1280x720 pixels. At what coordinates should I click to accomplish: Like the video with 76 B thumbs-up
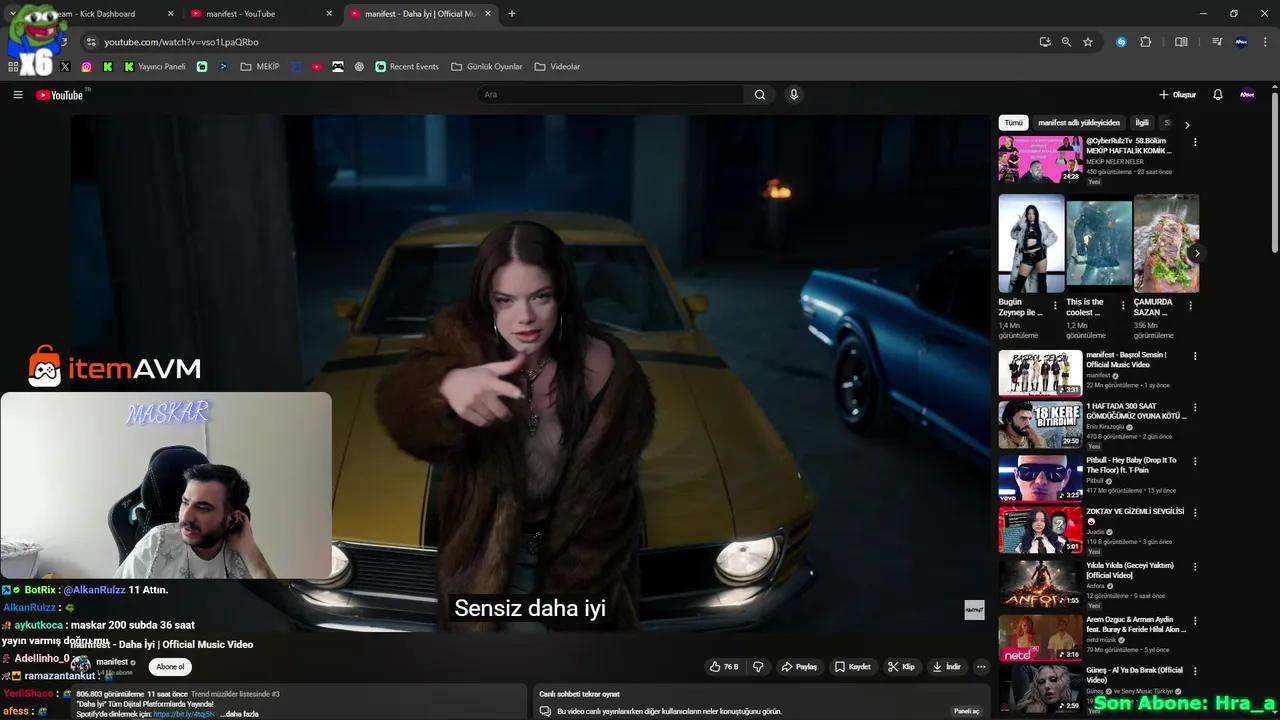(724, 667)
